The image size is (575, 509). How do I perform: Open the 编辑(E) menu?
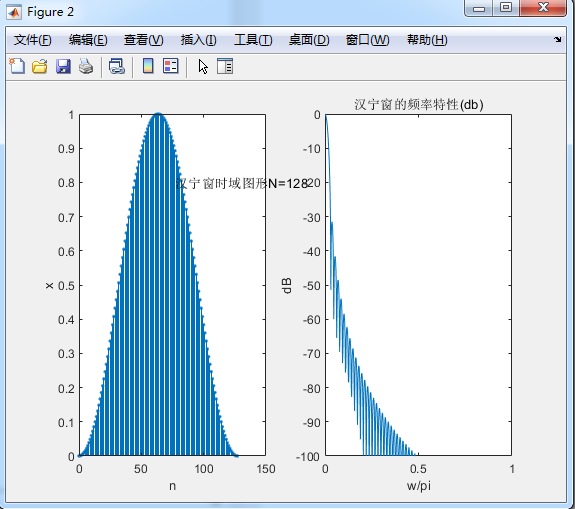tap(88, 40)
